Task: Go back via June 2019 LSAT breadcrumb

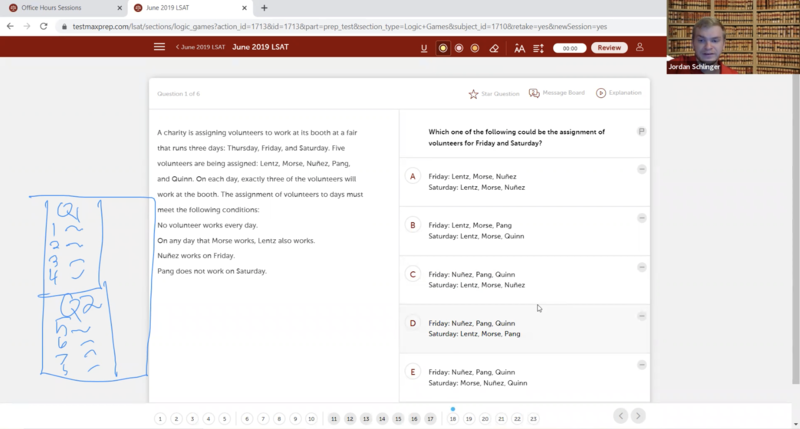Action: 199,47
